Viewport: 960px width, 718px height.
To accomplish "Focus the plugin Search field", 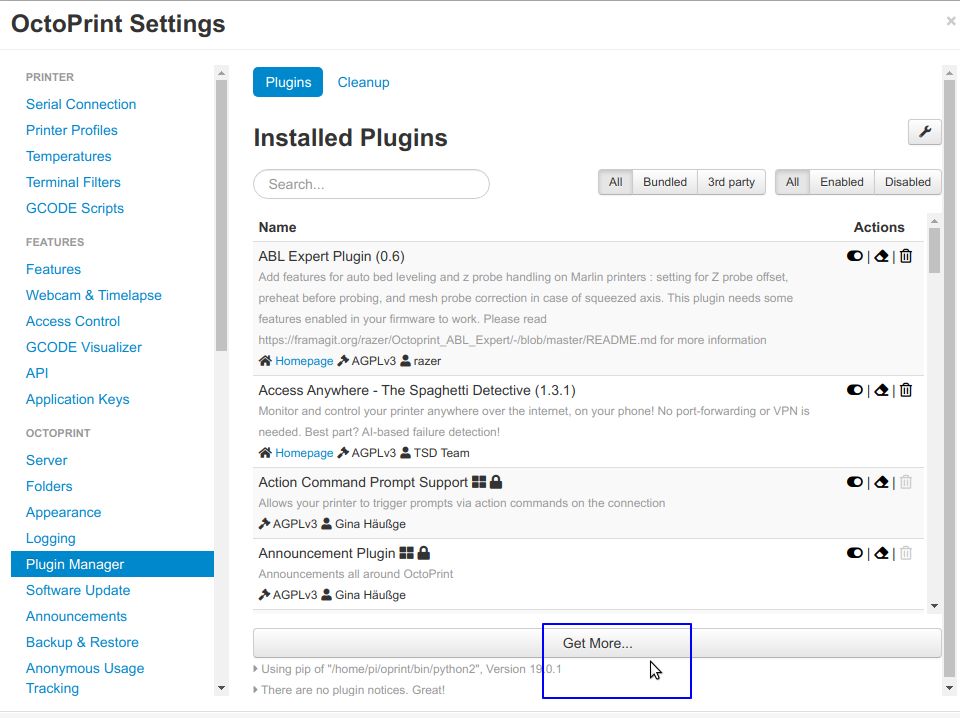I will 371,184.
